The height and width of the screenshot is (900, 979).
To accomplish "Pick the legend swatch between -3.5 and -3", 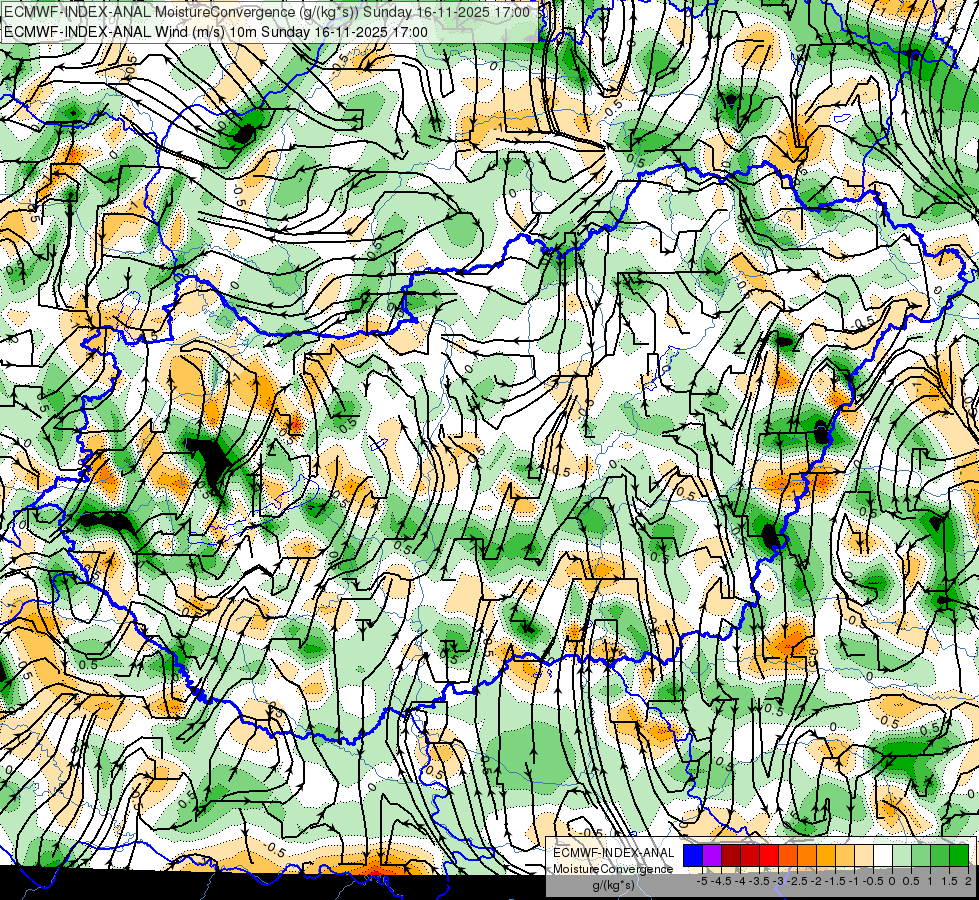I will point(769,856).
